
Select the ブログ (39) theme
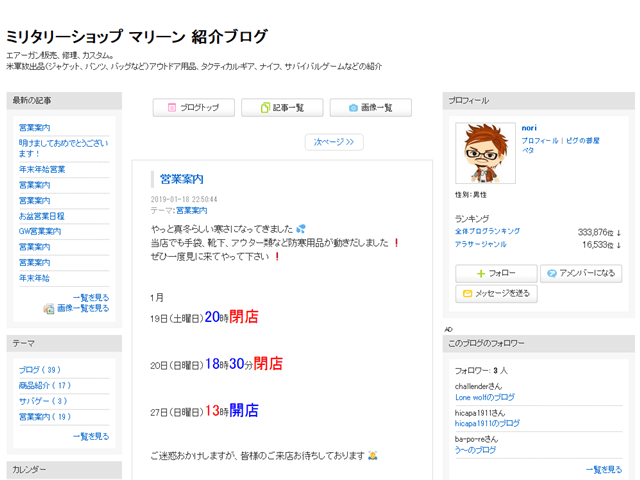pyautogui.click(x=40, y=370)
